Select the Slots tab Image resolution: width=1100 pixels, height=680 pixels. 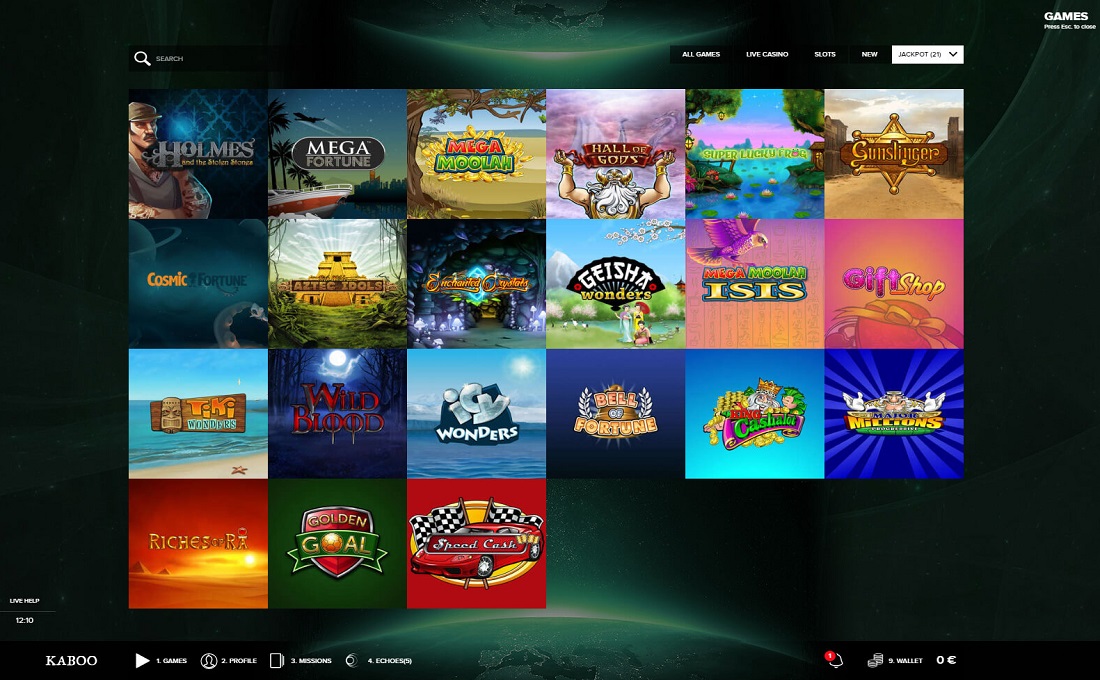824,54
